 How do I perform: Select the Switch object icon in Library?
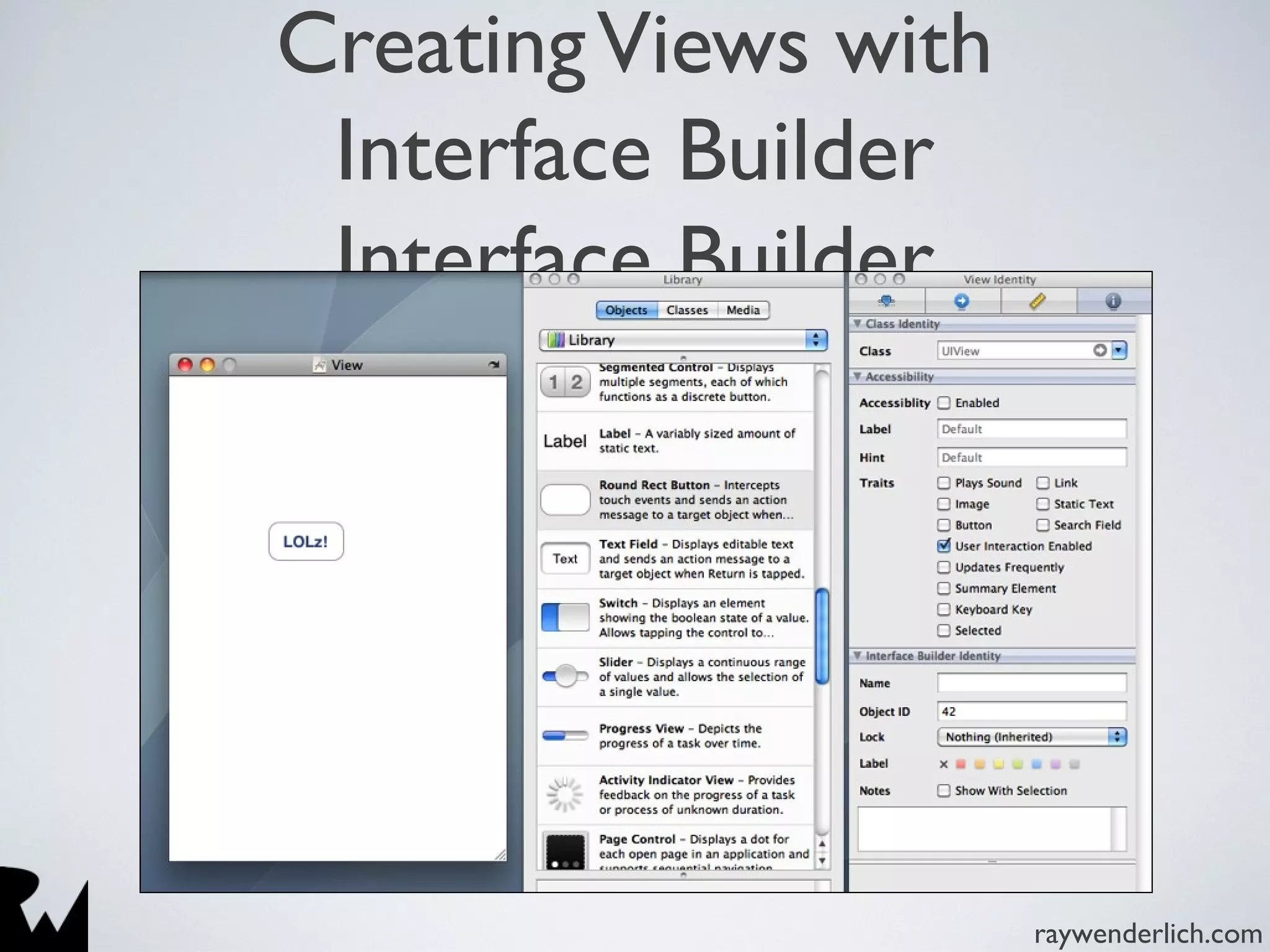[x=565, y=617]
